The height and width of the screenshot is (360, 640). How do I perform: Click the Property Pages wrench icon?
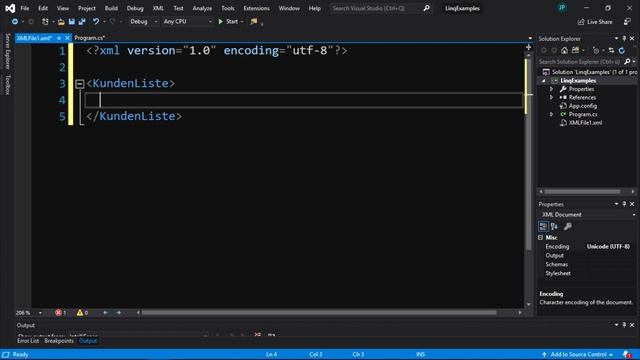coord(567,226)
